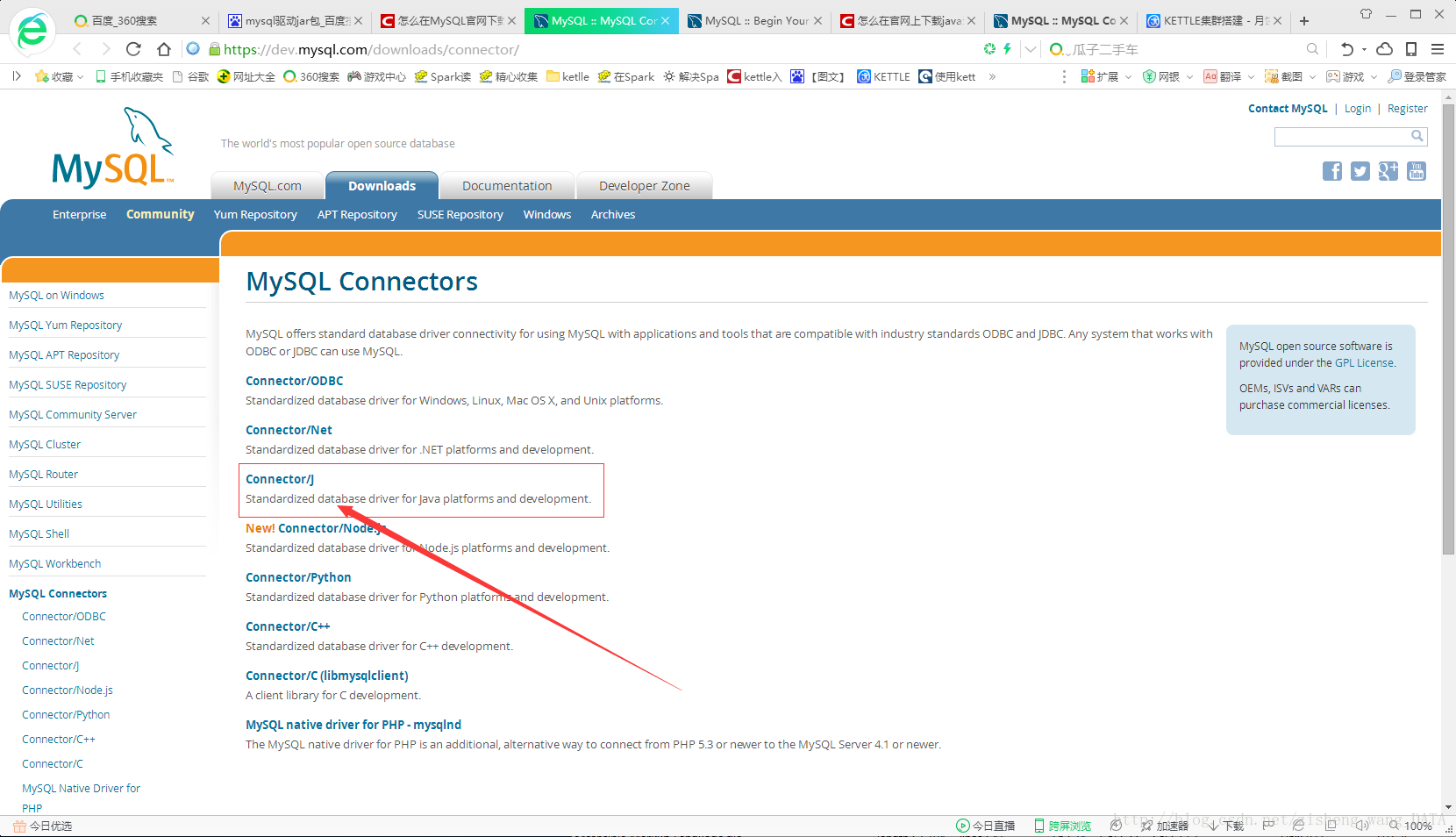1456x837 pixels.
Task: Go to the browser home page icon
Action: coord(164,49)
